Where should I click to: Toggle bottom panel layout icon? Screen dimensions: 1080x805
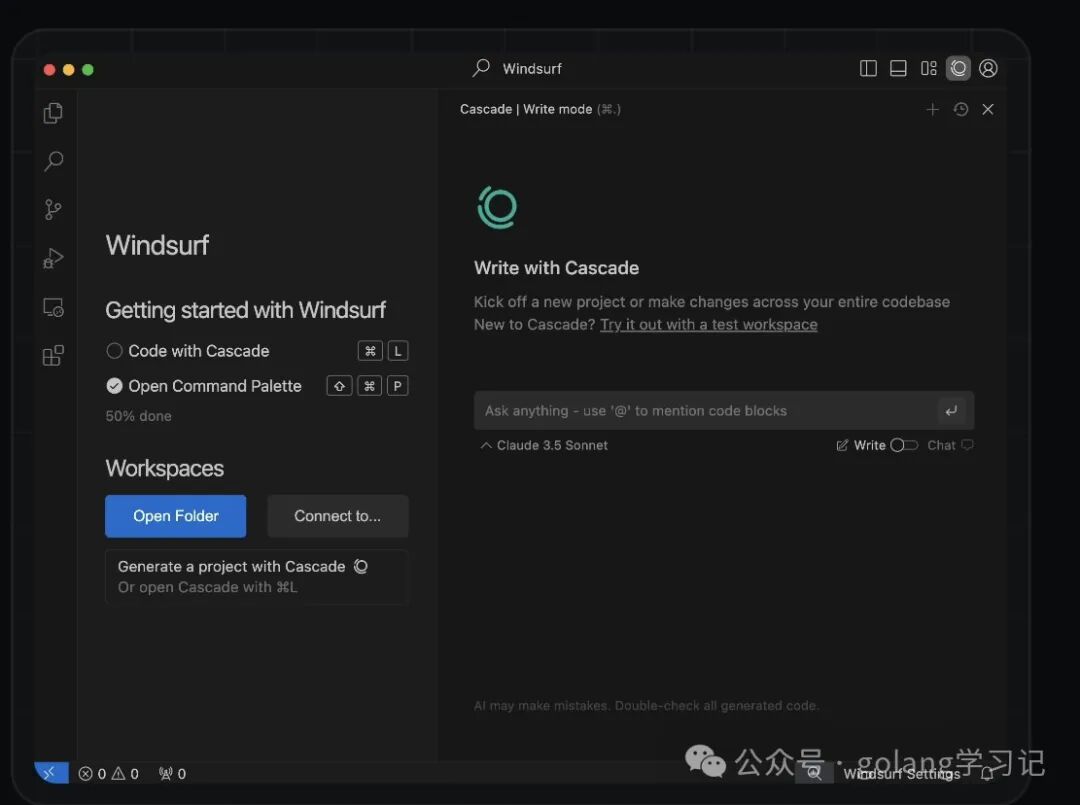(898, 68)
